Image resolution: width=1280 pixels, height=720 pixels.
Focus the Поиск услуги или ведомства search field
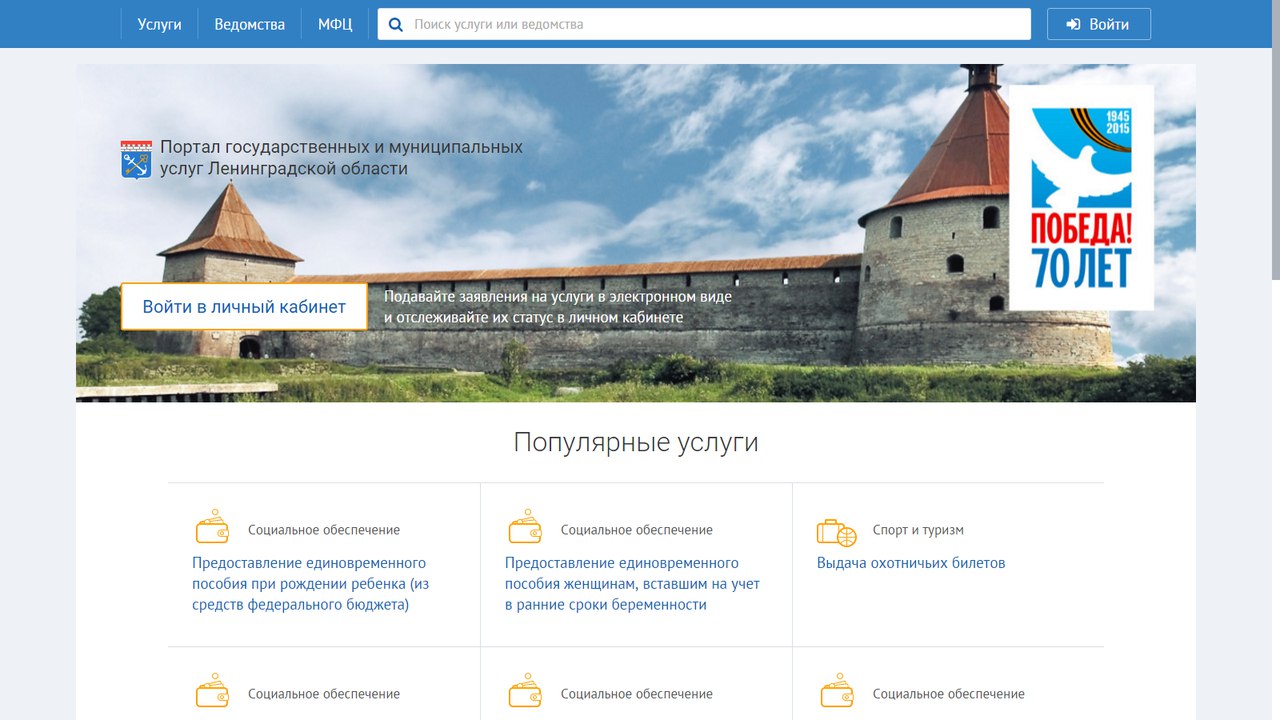[715, 24]
